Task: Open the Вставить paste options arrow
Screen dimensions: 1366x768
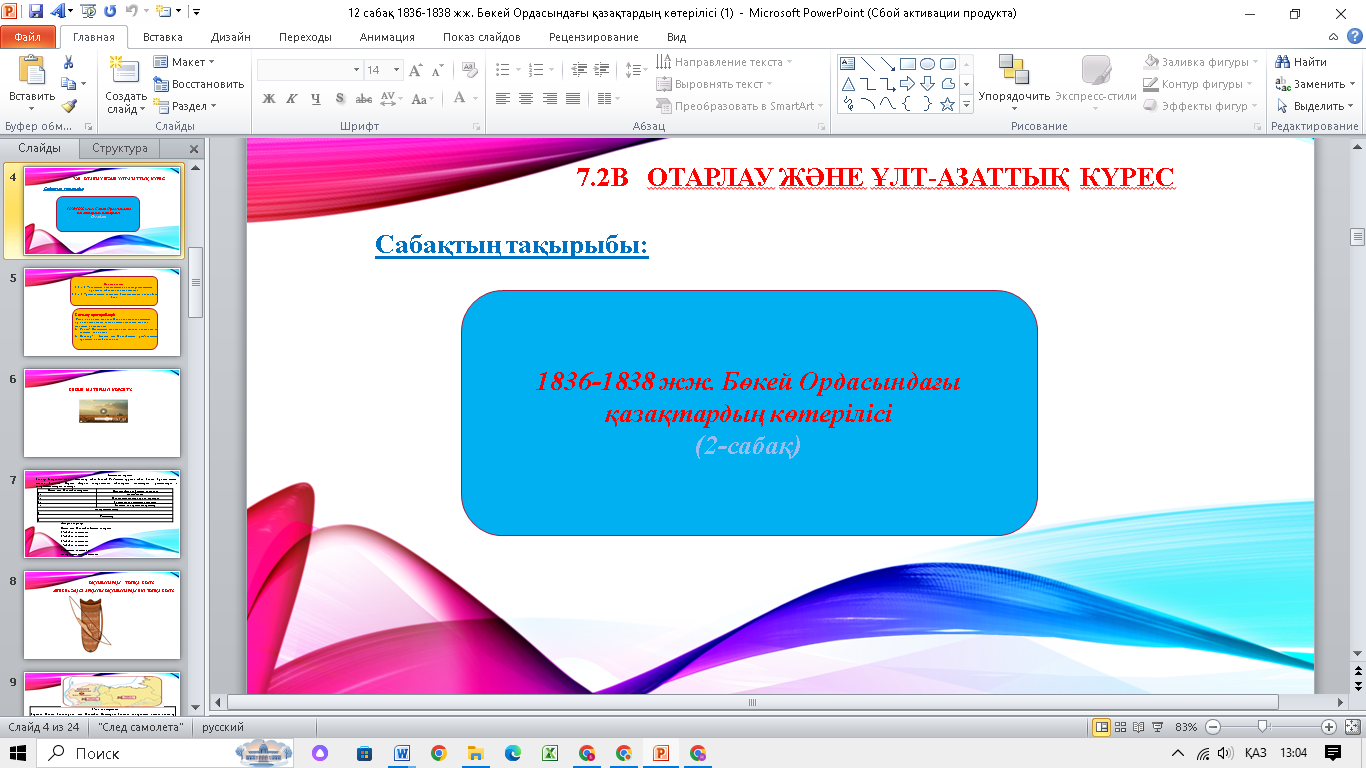Action: [31, 108]
